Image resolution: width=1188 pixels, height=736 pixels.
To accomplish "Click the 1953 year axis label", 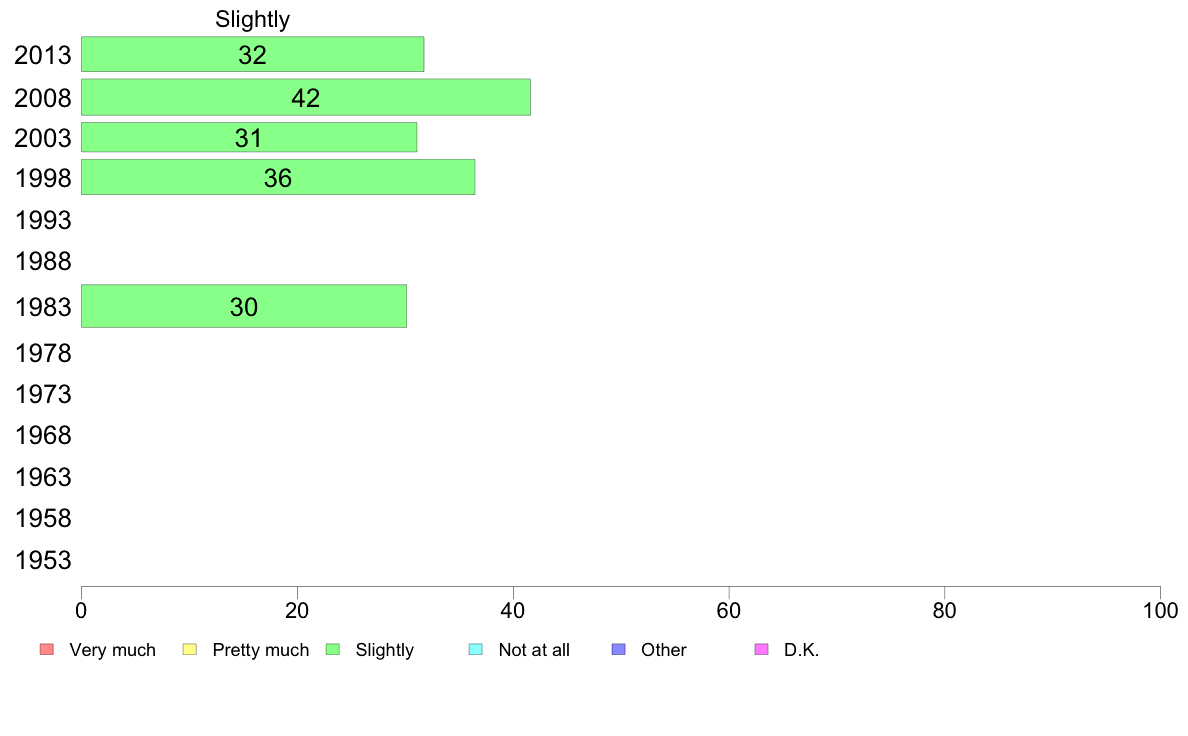I will click(x=43, y=560).
